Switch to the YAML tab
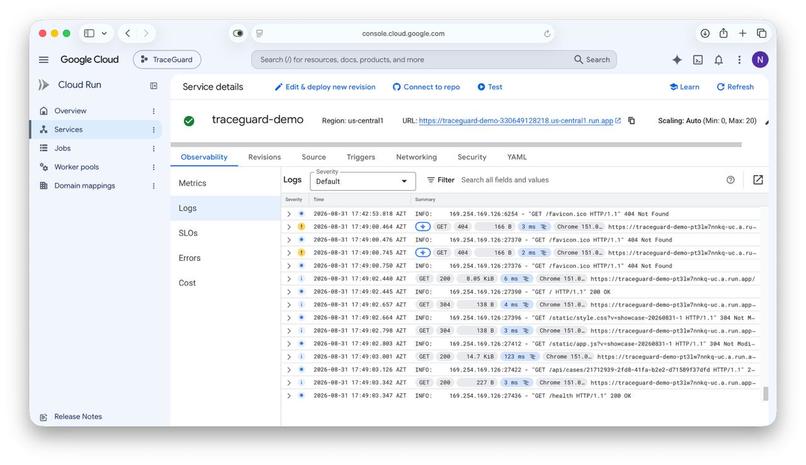The width and height of the screenshot is (806, 465). coord(517,157)
